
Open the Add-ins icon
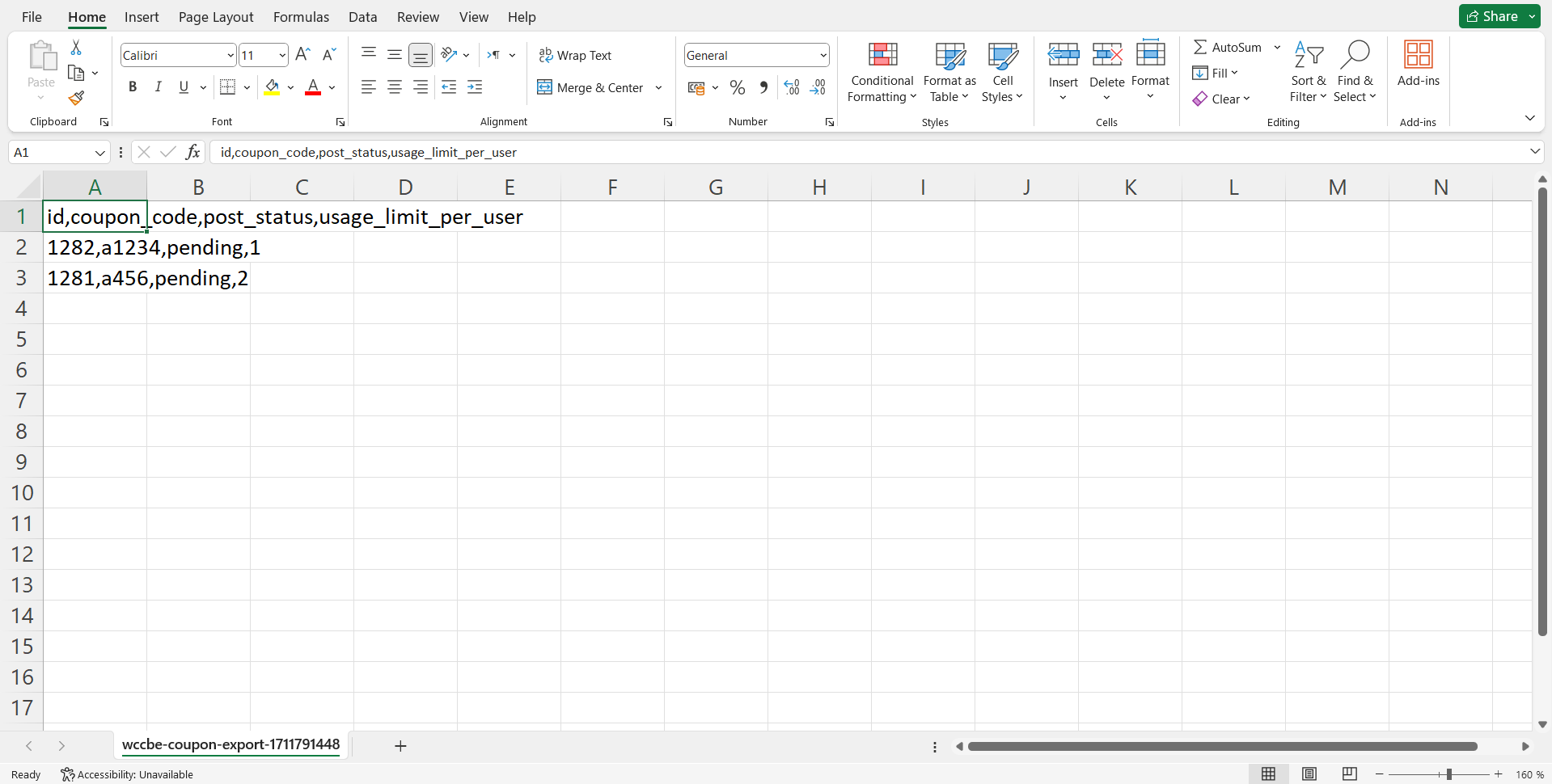pos(1418,55)
